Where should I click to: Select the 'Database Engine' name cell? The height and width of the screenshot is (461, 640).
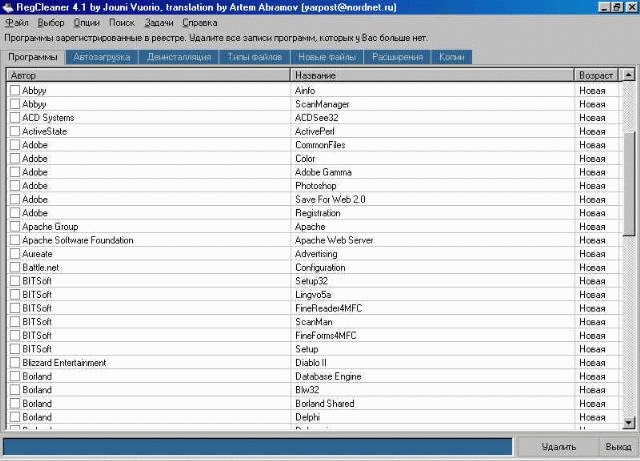[432, 376]
